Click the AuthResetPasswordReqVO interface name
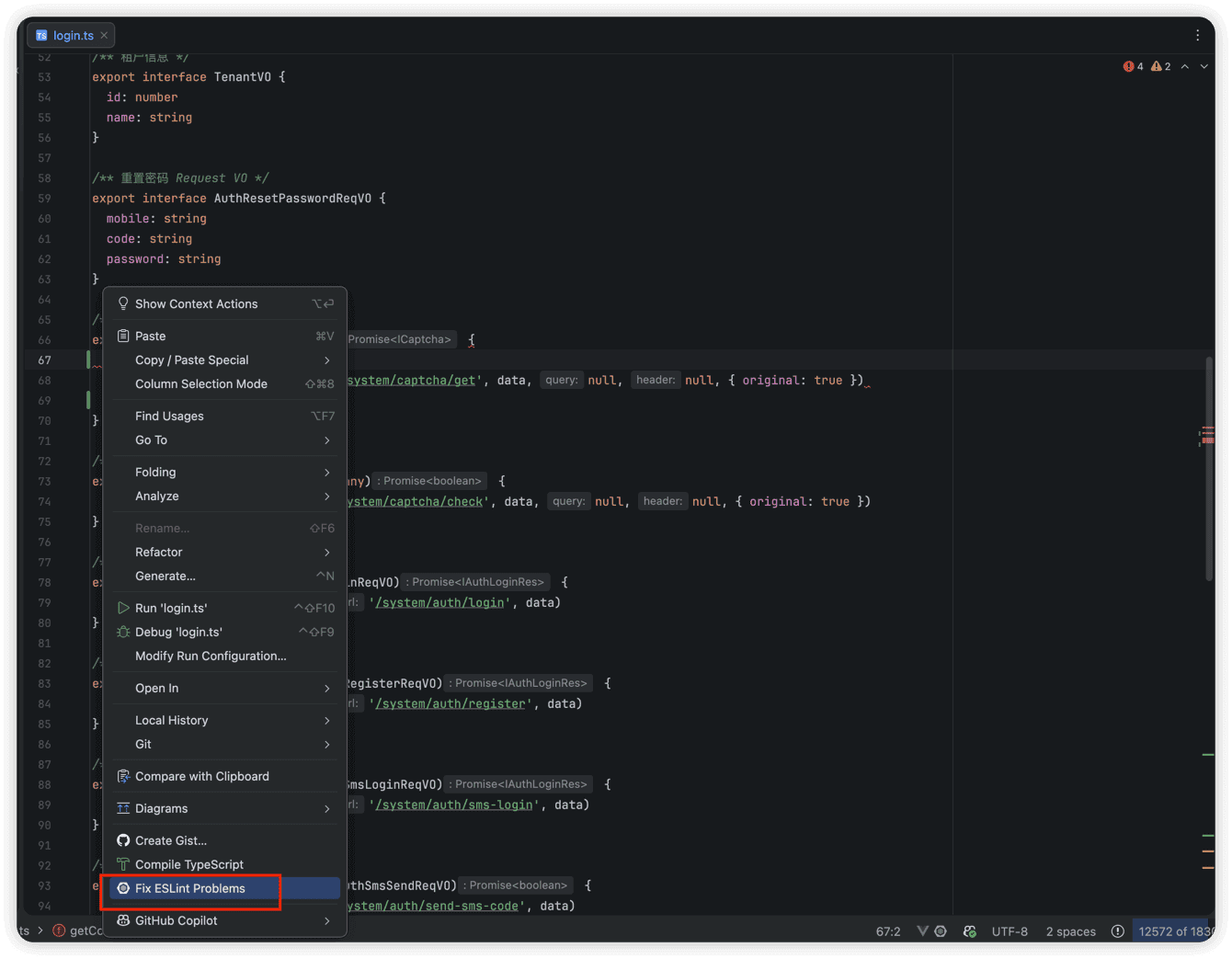The height and width of the screenshot is (959, 1232). (x=292, y=198)
